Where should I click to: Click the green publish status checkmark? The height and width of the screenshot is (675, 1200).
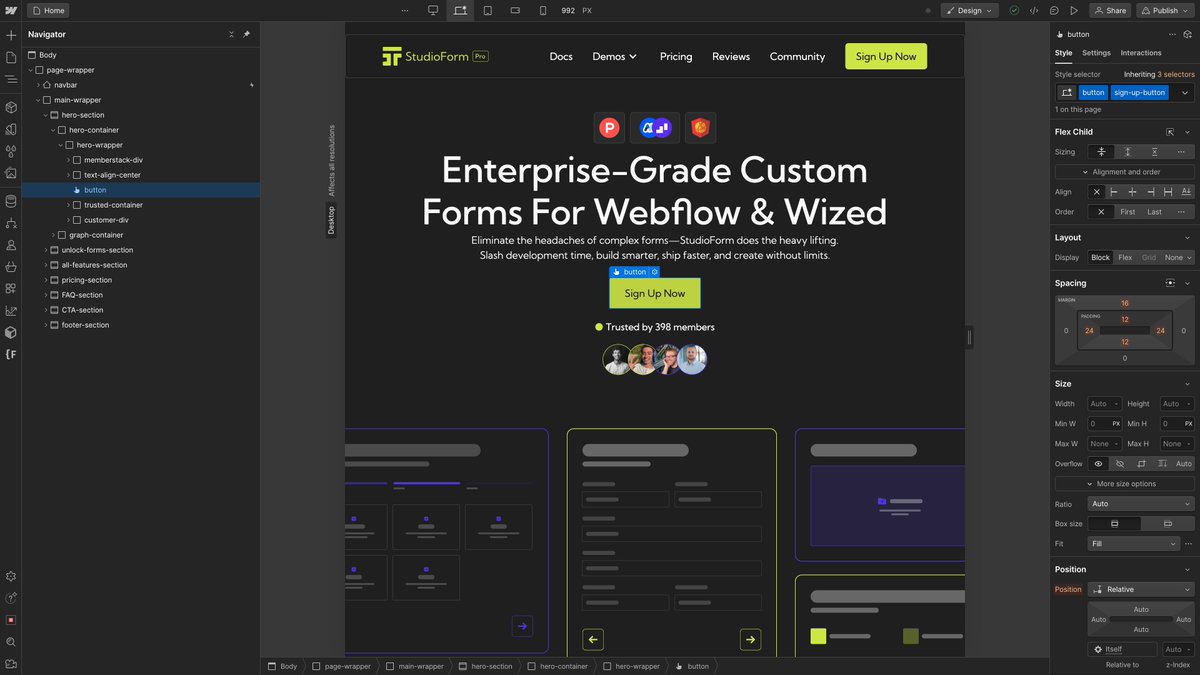point(1014,10)
